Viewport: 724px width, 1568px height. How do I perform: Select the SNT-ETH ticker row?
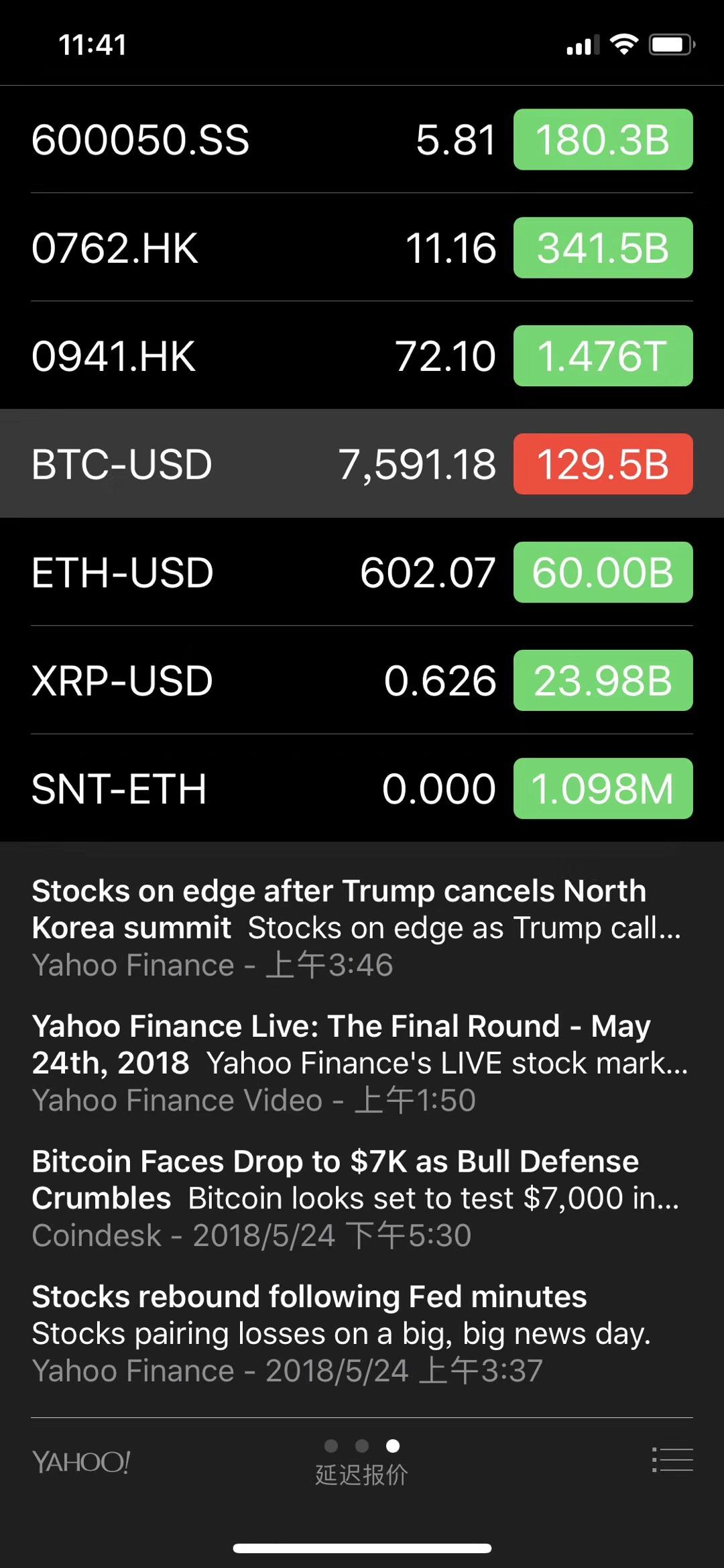268,788
